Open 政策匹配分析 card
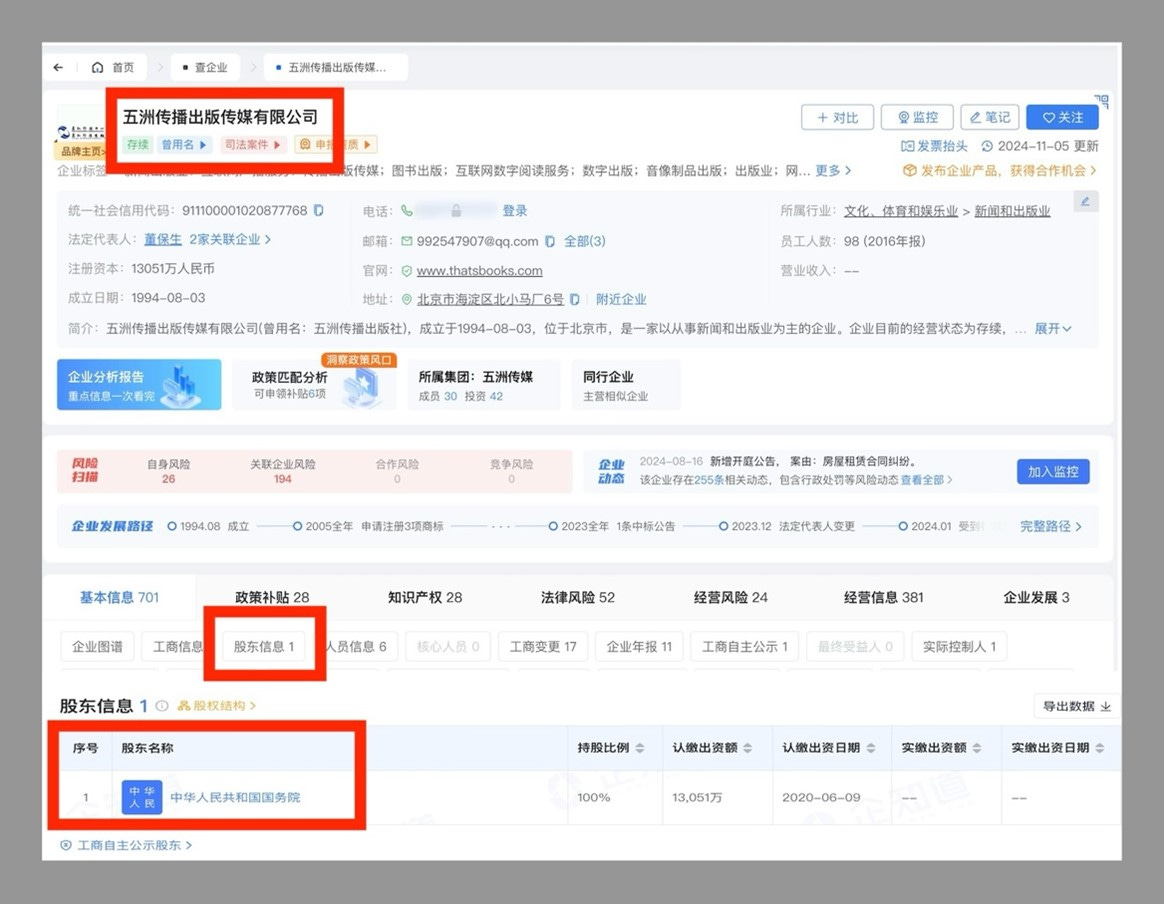 (314, 384)
